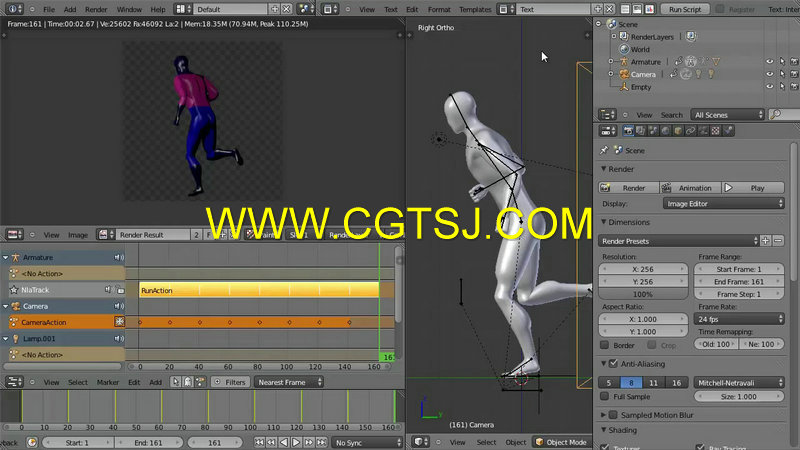Click the resolution percentage 100% slider
The height and width of the screenshot is (450, 800).
pyautogui.click(x=643, y=294)
